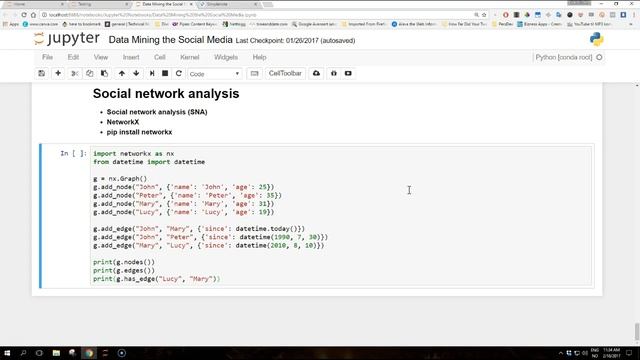Click the import networkx as nx line
The height and width of the screenshot is (360, 640).
point(133,153)
